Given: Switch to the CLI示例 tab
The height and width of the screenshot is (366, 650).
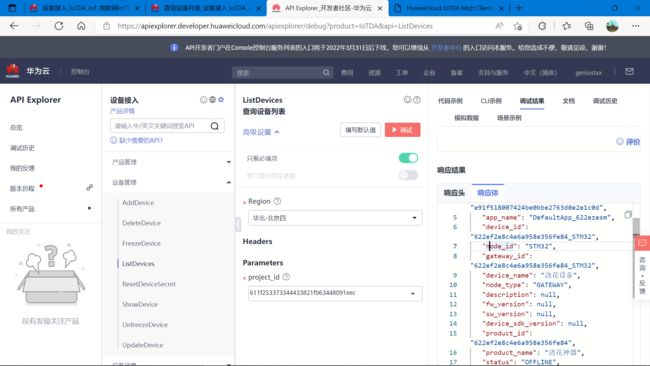Looking at the screenshot, I should [x=491, y=101].
